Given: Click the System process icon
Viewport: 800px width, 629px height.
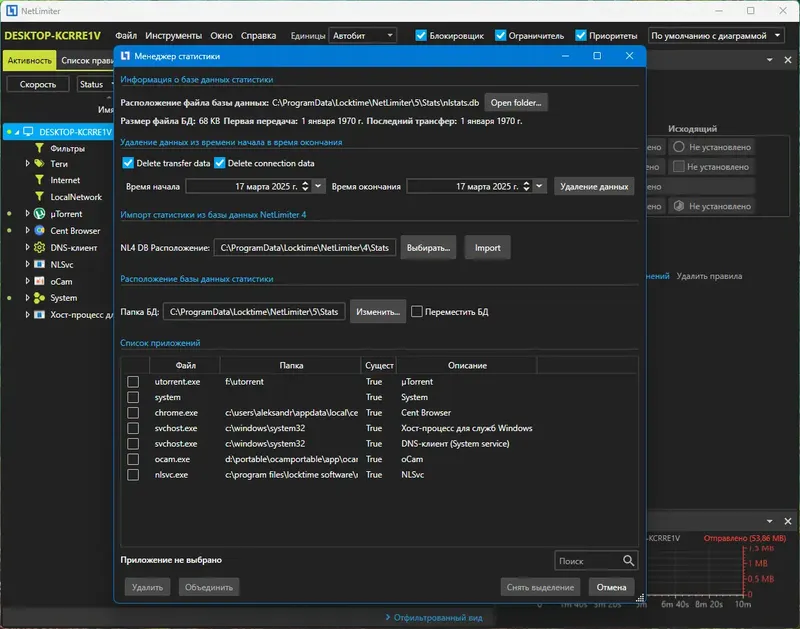Looking at the screenshot, I should (x=40, y=298).
